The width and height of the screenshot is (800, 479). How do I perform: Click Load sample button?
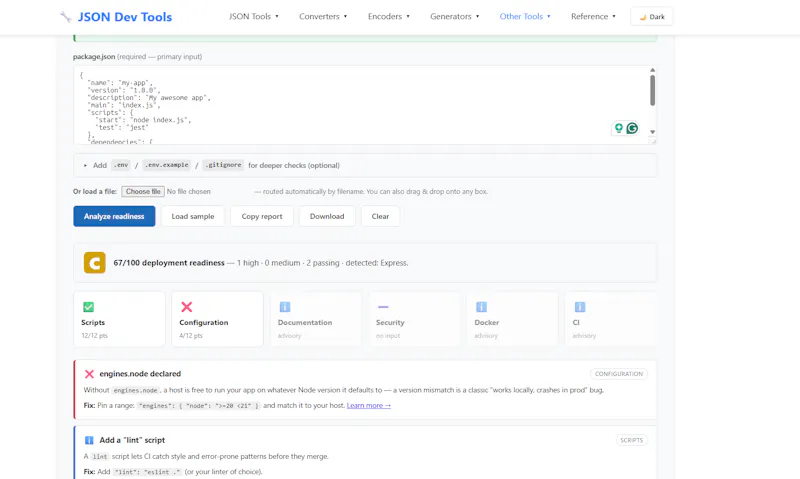click(193, 216)
